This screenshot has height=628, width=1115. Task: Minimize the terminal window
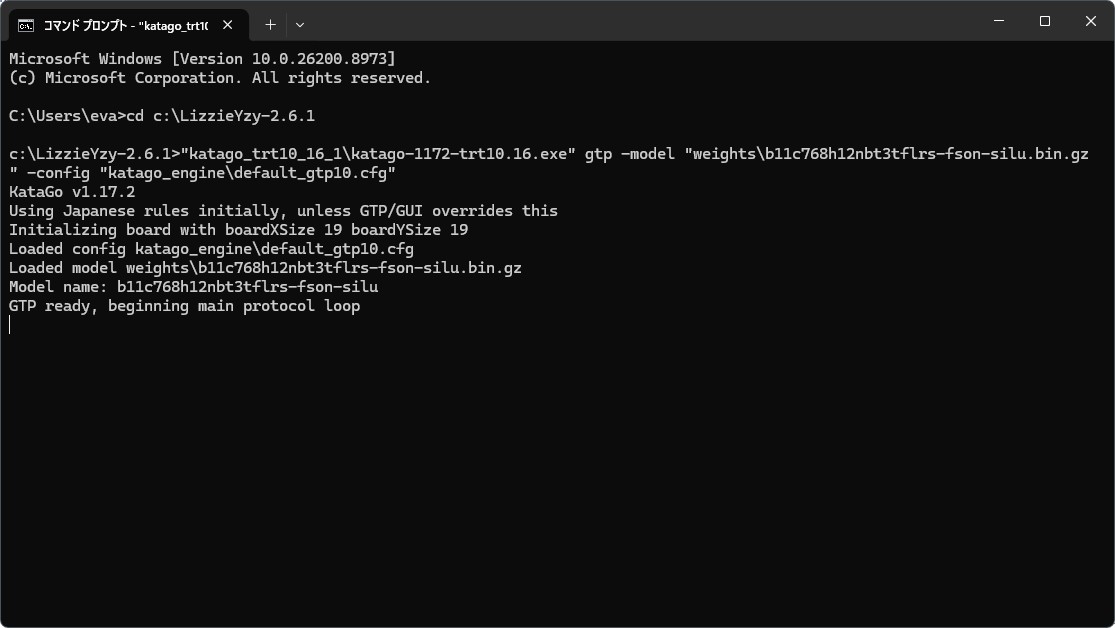[x=999, y=21]
